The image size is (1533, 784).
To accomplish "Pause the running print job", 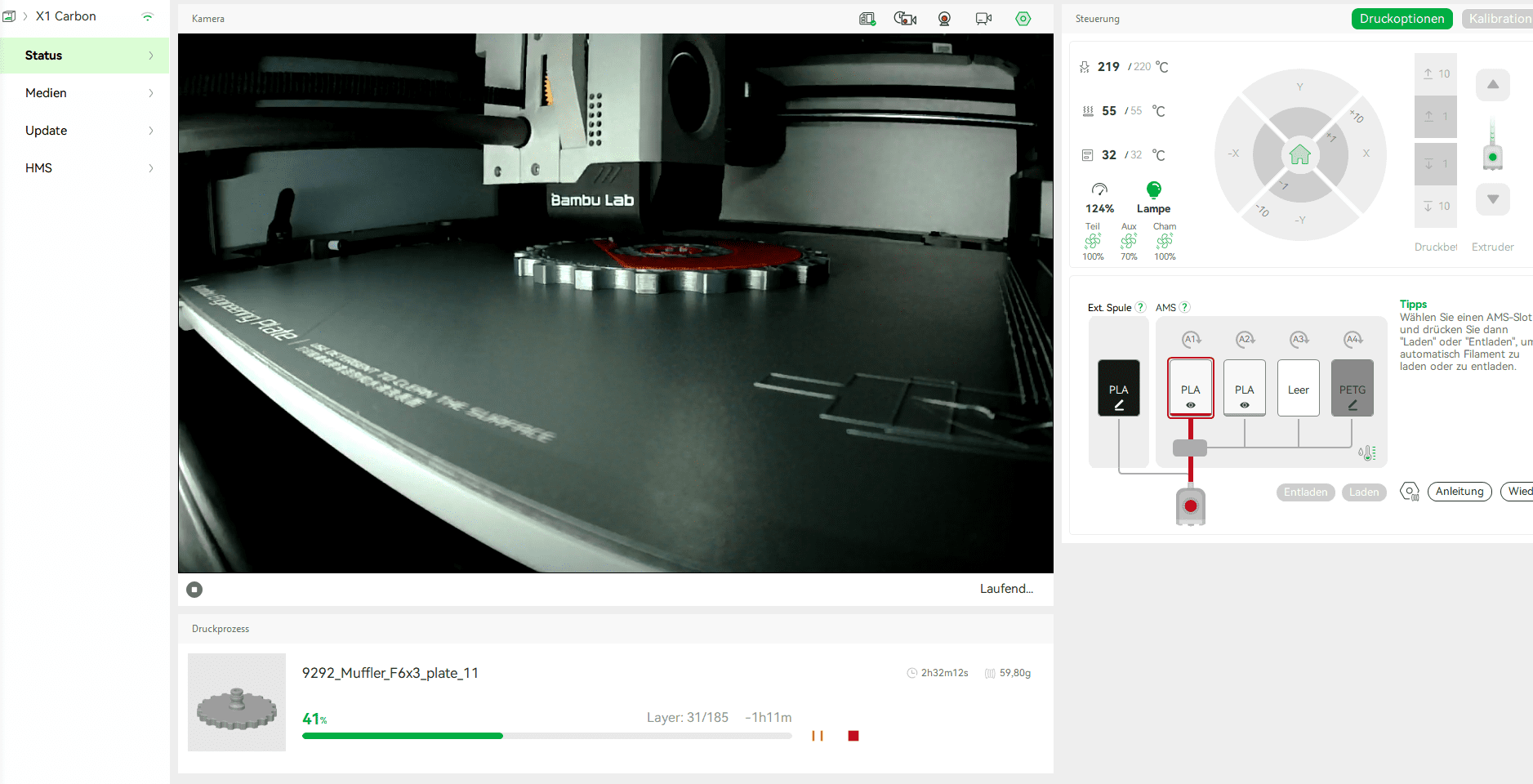I will 817,736.
